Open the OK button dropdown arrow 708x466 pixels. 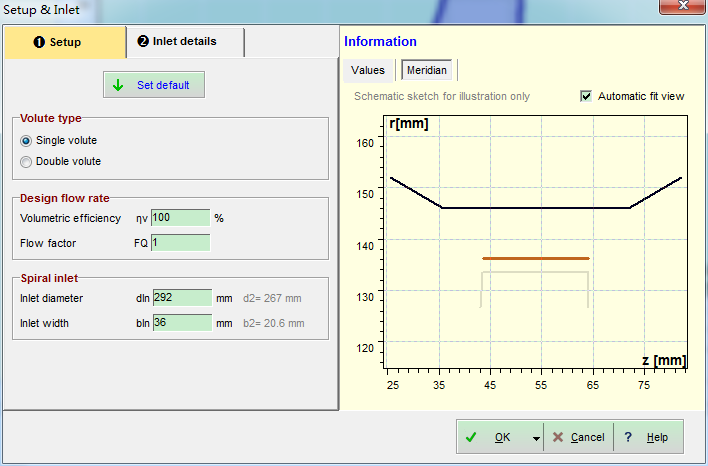pyautogui.click(x=536, y=438)
